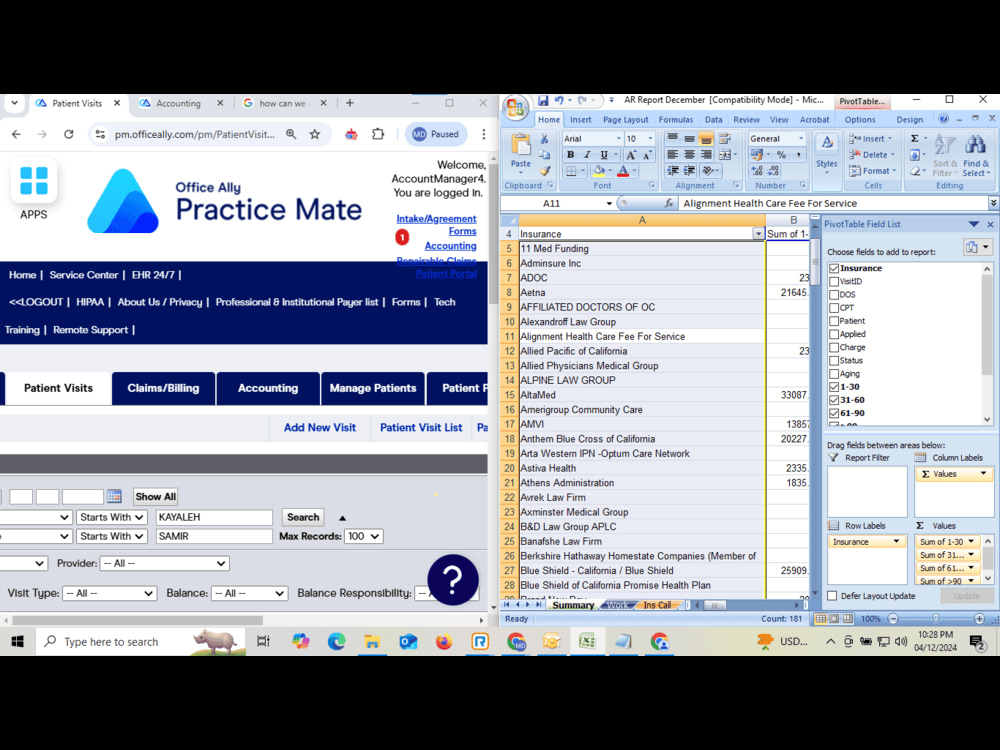Toggle Italic formatting in Excel
Viewport: 1000px width, 750px height.
(x=587, y=154)
